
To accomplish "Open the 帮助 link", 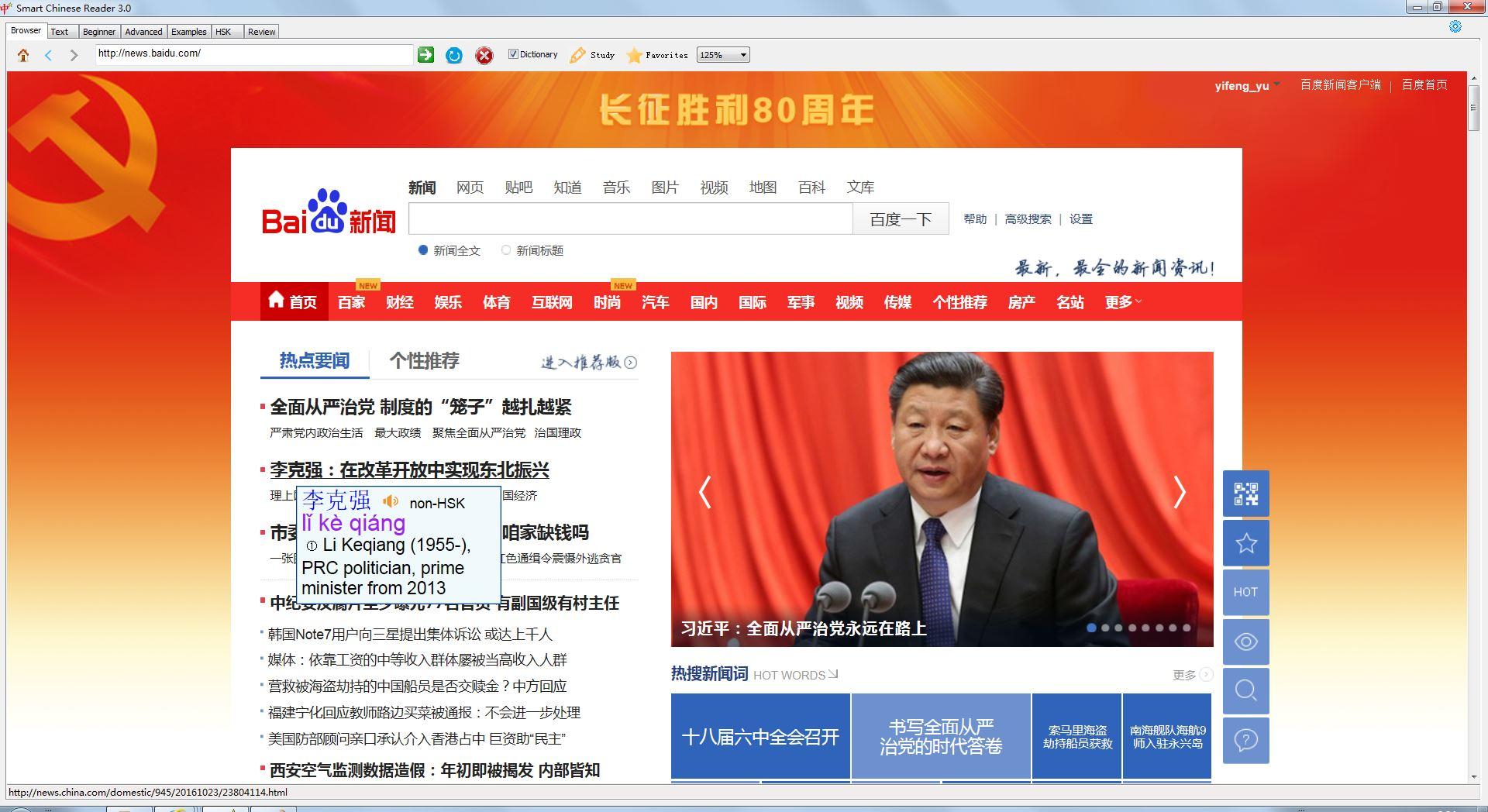I will point(975,219).
